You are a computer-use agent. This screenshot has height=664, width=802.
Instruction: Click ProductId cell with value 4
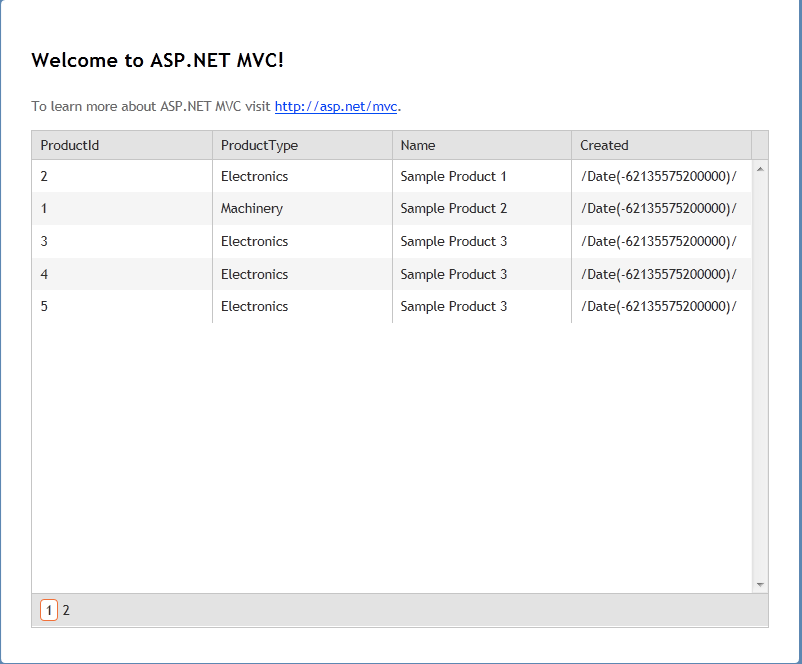coord(44,274)
